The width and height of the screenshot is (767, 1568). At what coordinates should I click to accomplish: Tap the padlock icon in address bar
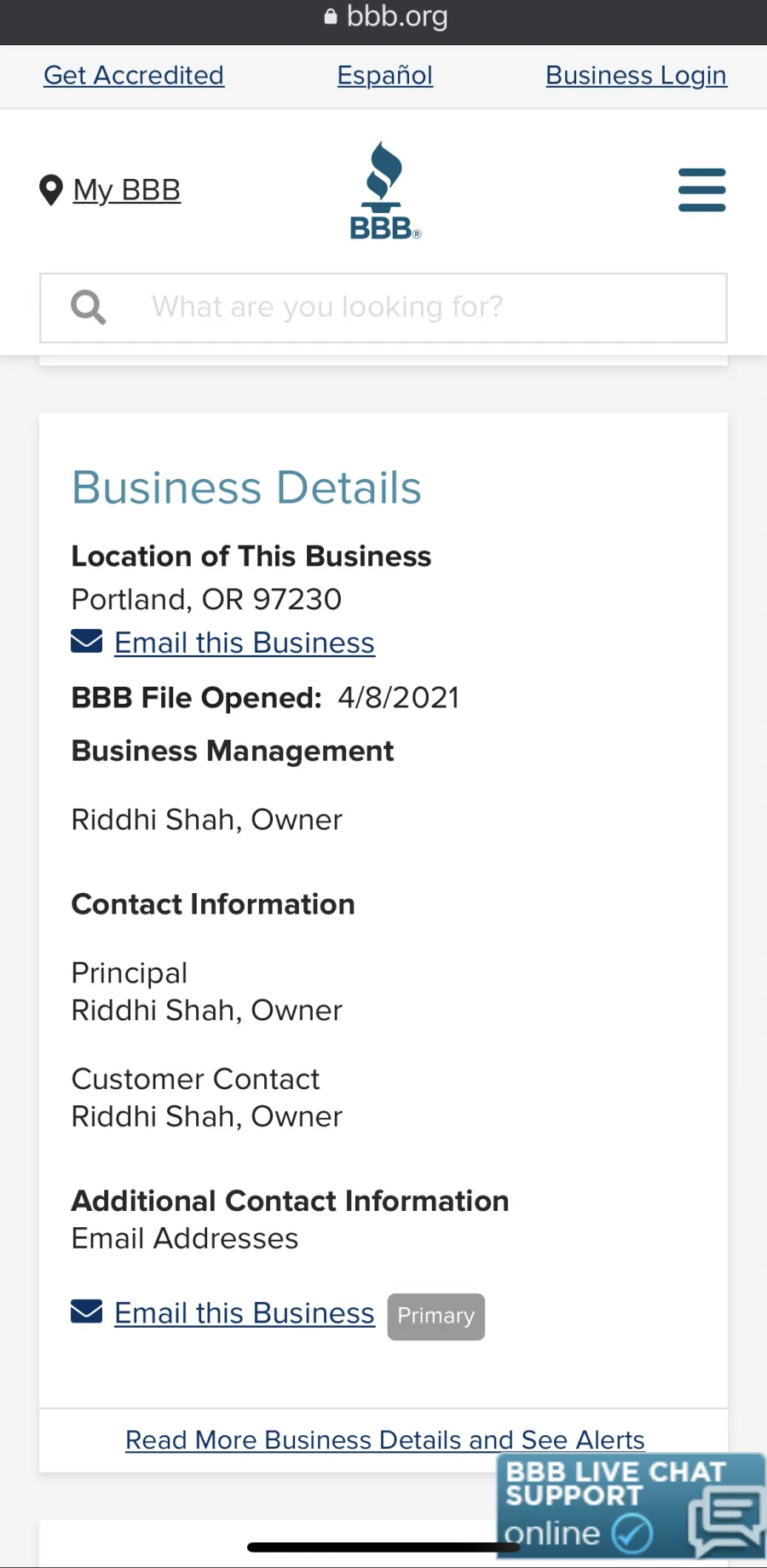331,16
